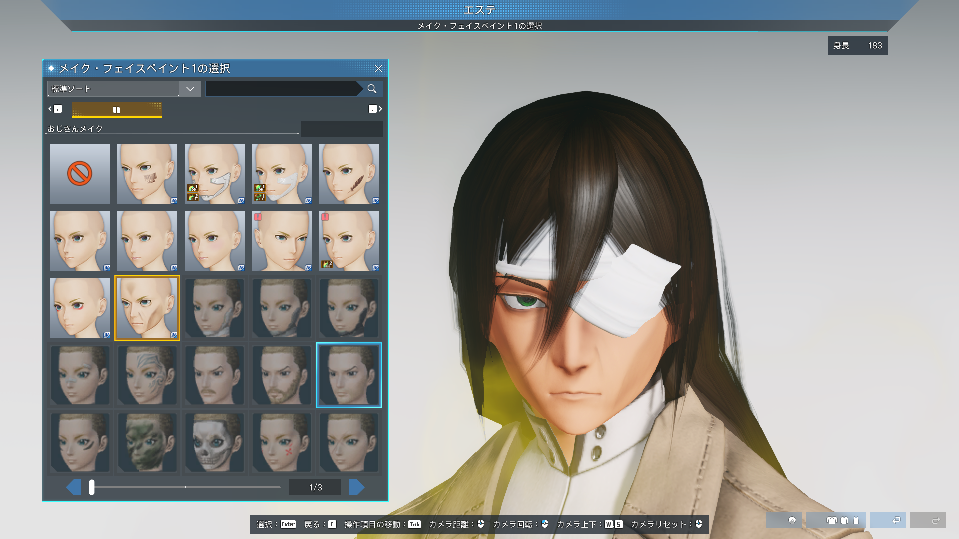Click the Enter select hint in the help bar

point(276,524)
